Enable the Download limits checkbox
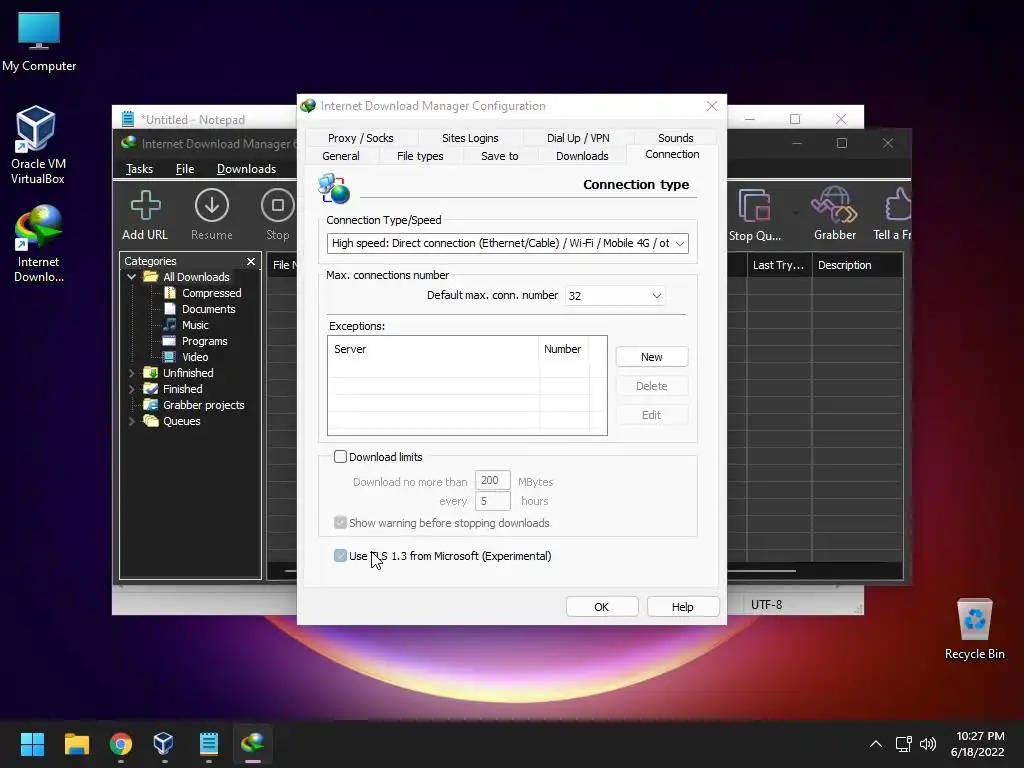 340,456
